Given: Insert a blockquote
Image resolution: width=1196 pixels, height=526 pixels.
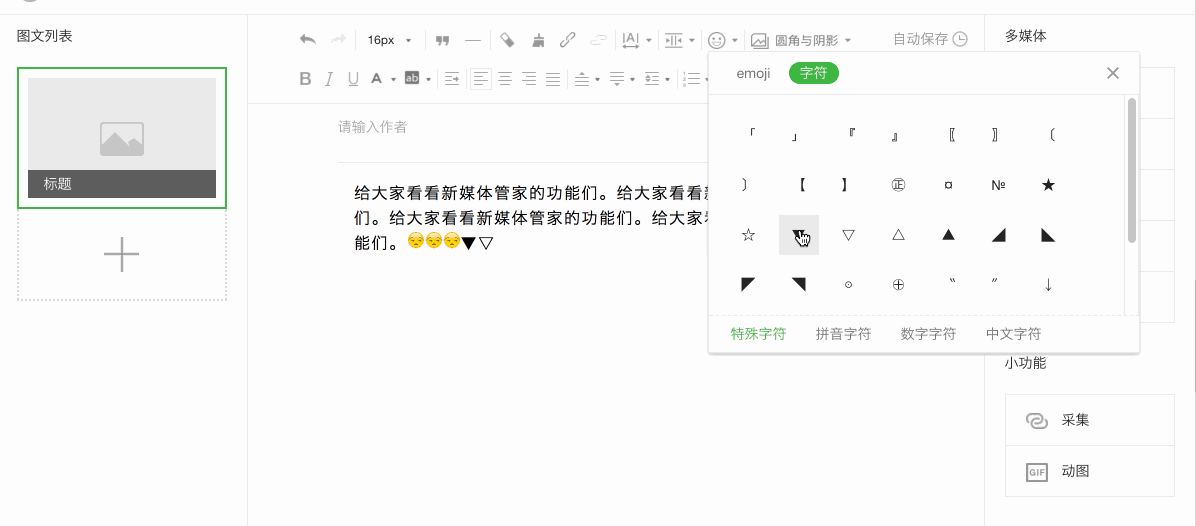Looking at the screenshot, I should tap(442, 40).
